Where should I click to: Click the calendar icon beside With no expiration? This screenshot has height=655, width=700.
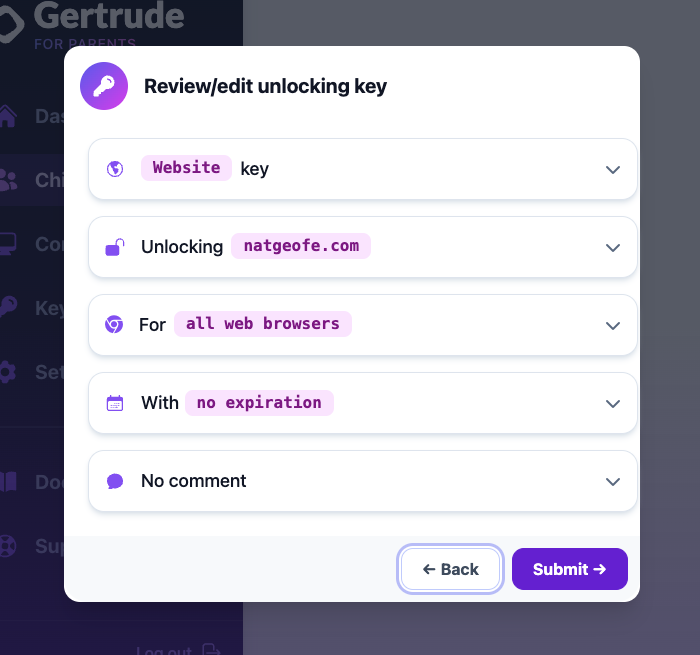115,403
